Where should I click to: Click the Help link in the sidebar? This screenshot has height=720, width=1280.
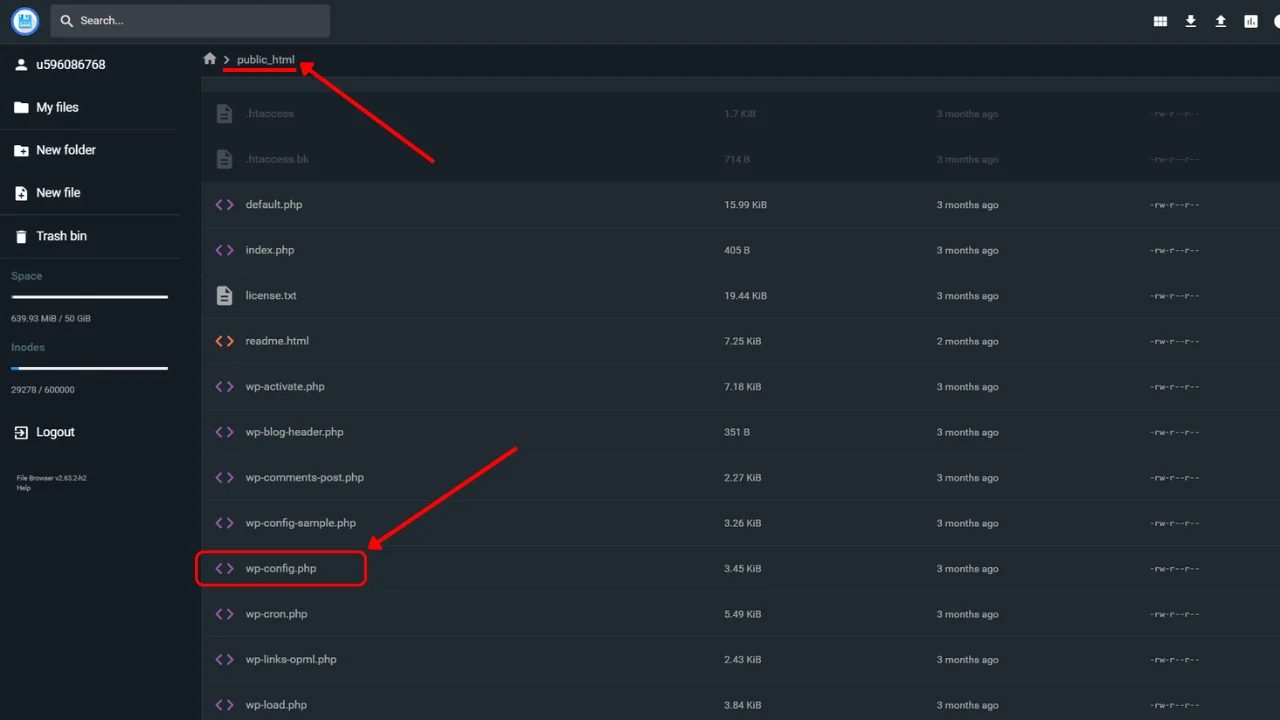[x=24, y=488]
